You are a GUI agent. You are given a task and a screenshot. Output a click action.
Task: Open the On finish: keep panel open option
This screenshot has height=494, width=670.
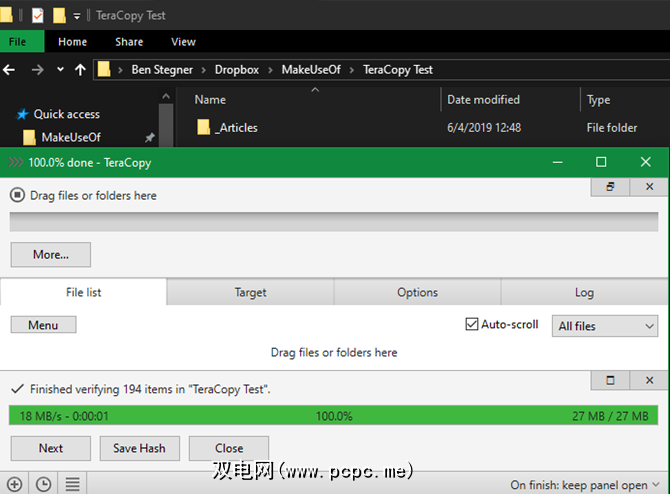(x=579, y=485)
